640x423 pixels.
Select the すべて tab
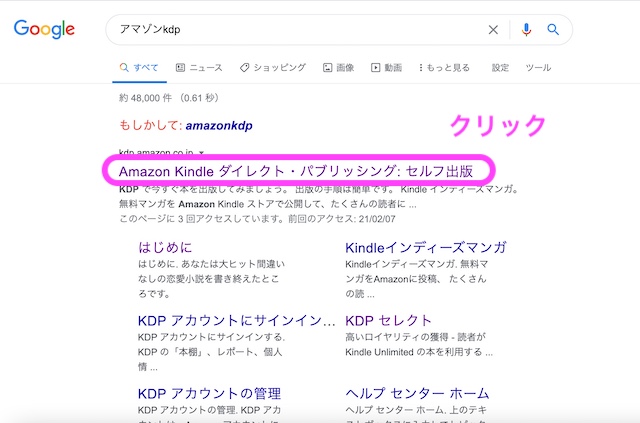(138, 68)
